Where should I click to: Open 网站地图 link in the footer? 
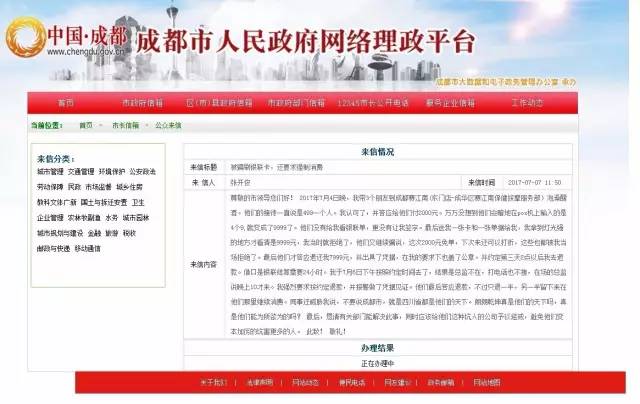coord(487,382)
